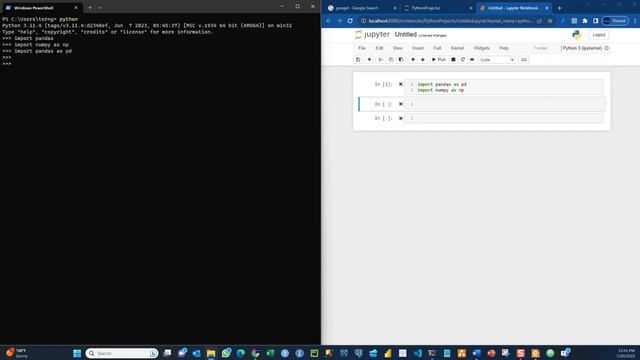640x360 pixels.
Task: Focus the browser address bar with localhost URL
Action: point(451,21)
